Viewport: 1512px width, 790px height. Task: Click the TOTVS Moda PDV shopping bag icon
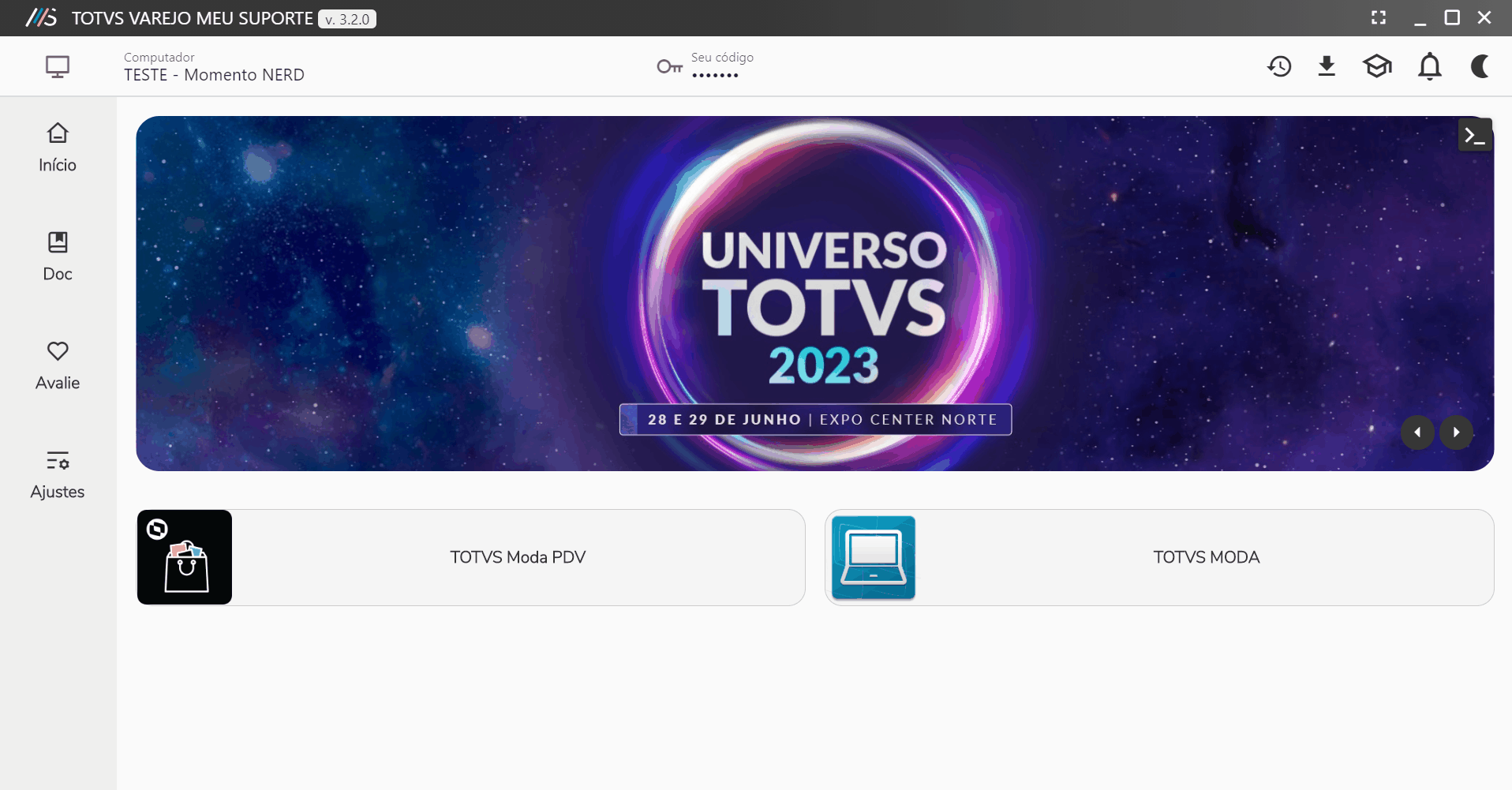tap(185, 557)
